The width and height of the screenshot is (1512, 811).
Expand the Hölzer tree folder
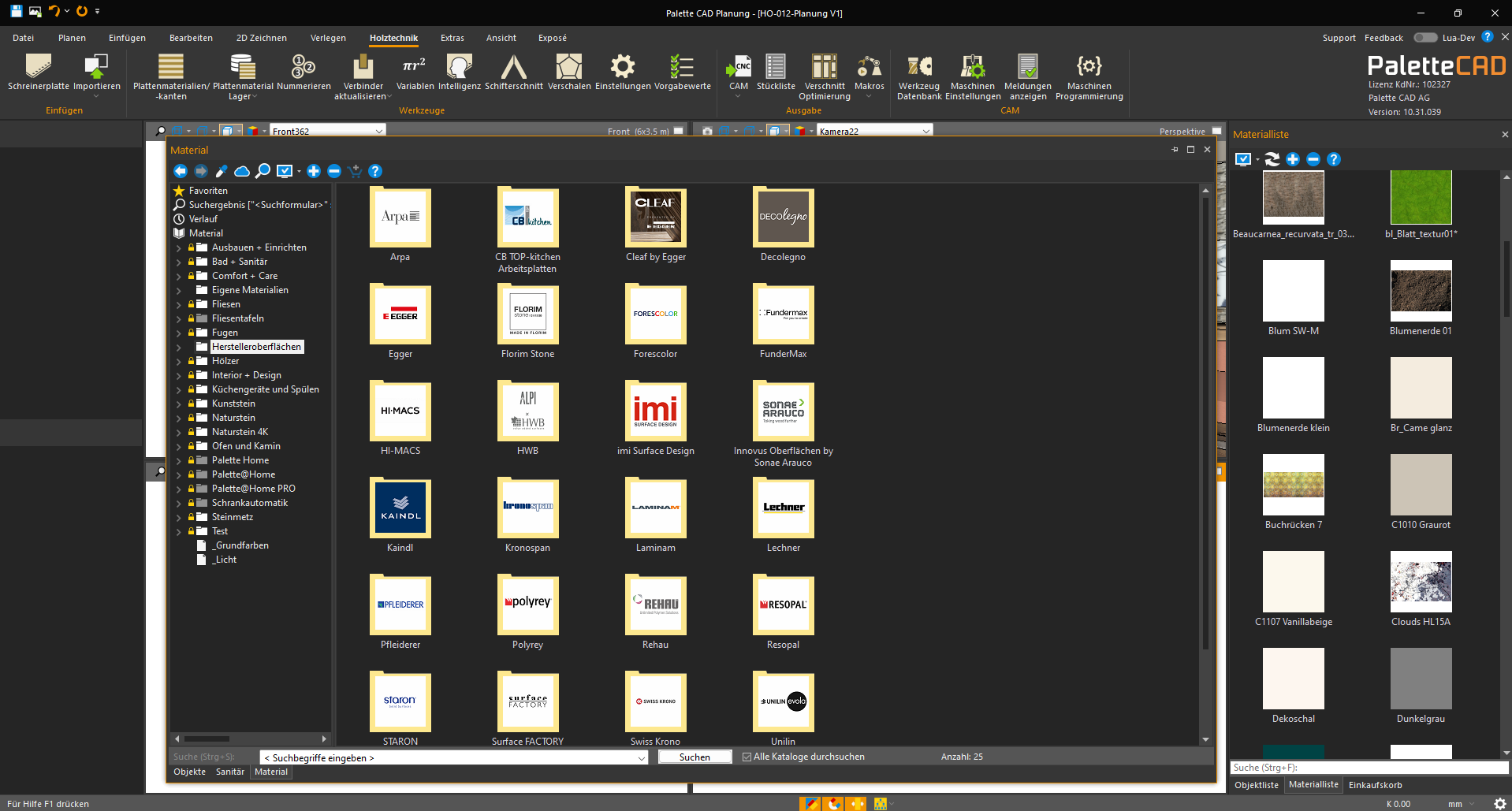[179, 362]
